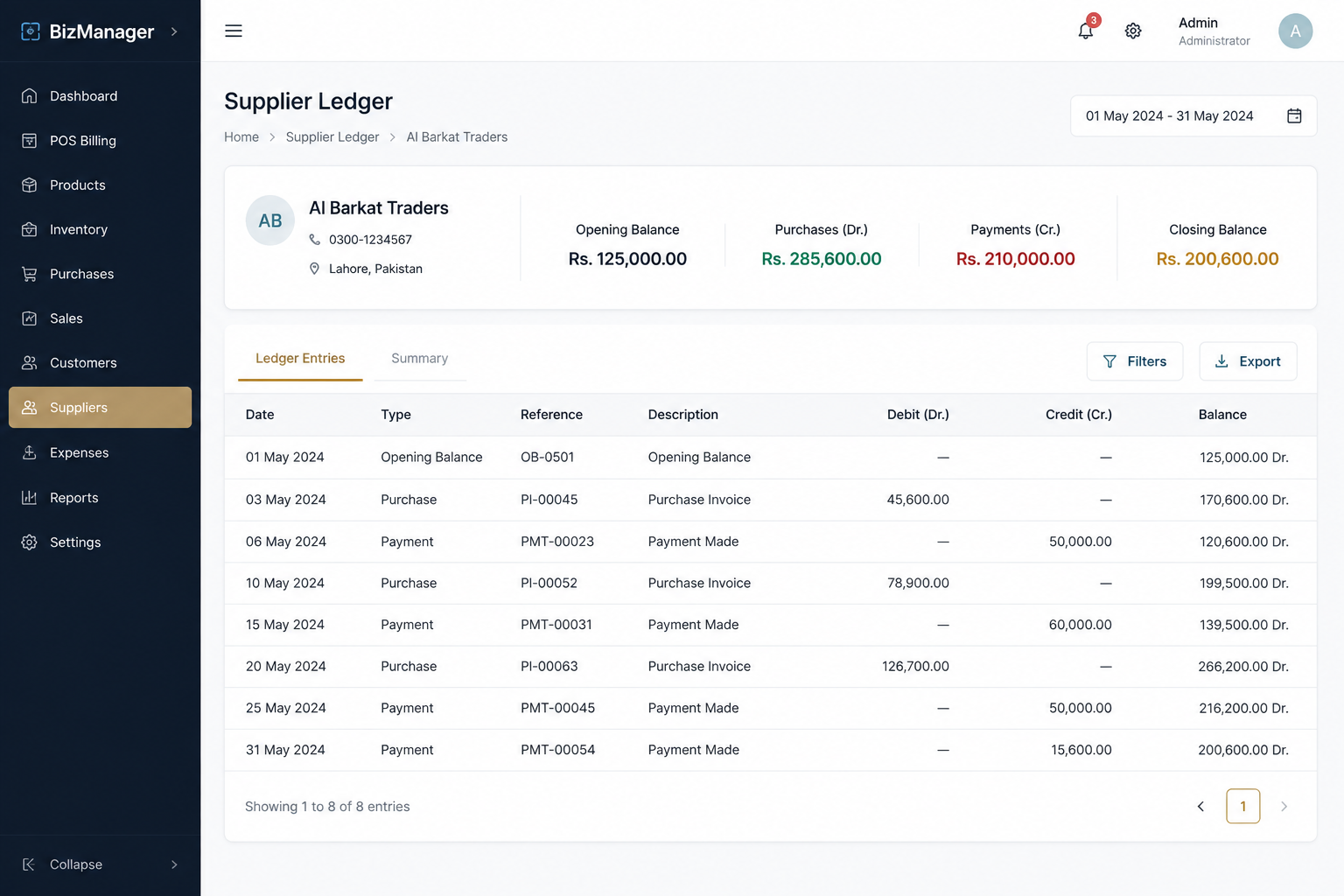Collapse the sidebar
This screenshot has height=896, width=1344.
[x=100, y=864]
